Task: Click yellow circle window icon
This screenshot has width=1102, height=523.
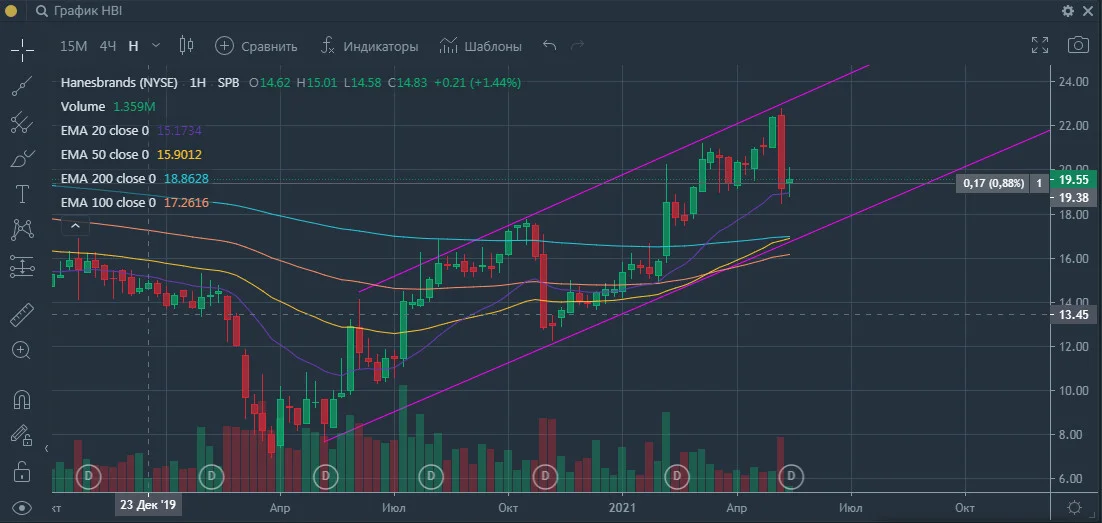Action: coord(11,11)
